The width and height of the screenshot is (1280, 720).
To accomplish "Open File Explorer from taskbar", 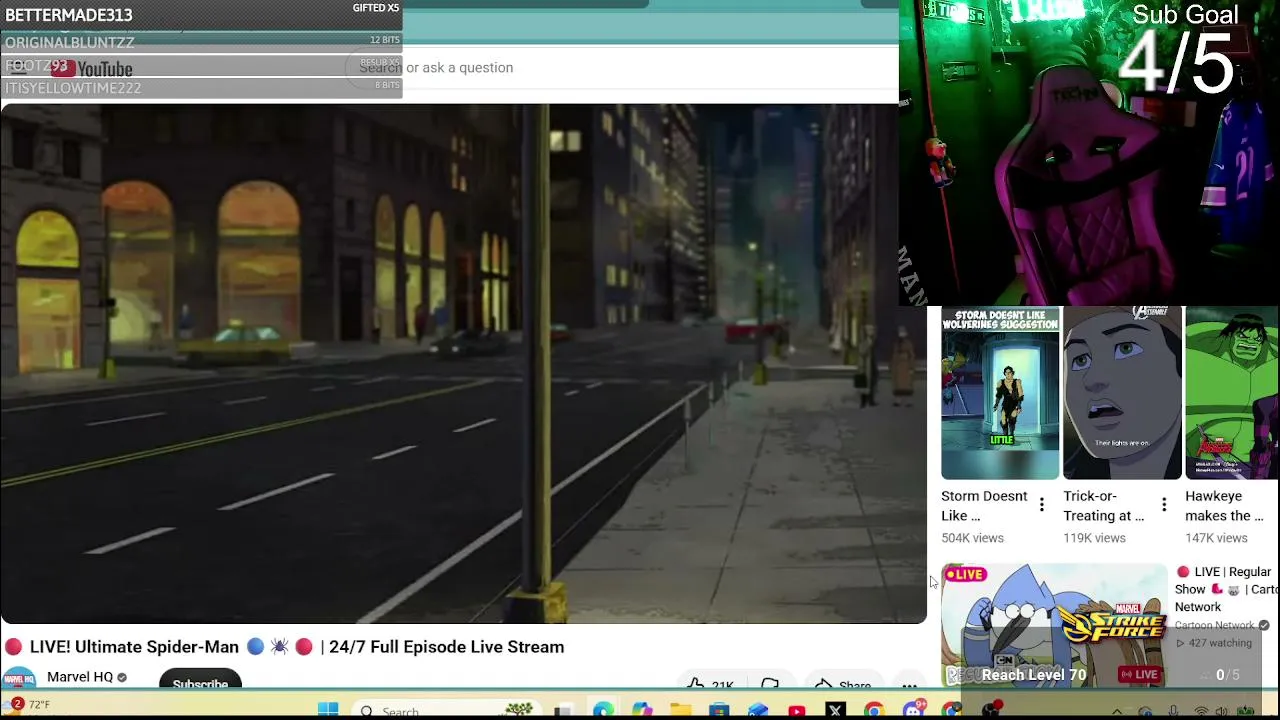I will (x=681, y=710).
